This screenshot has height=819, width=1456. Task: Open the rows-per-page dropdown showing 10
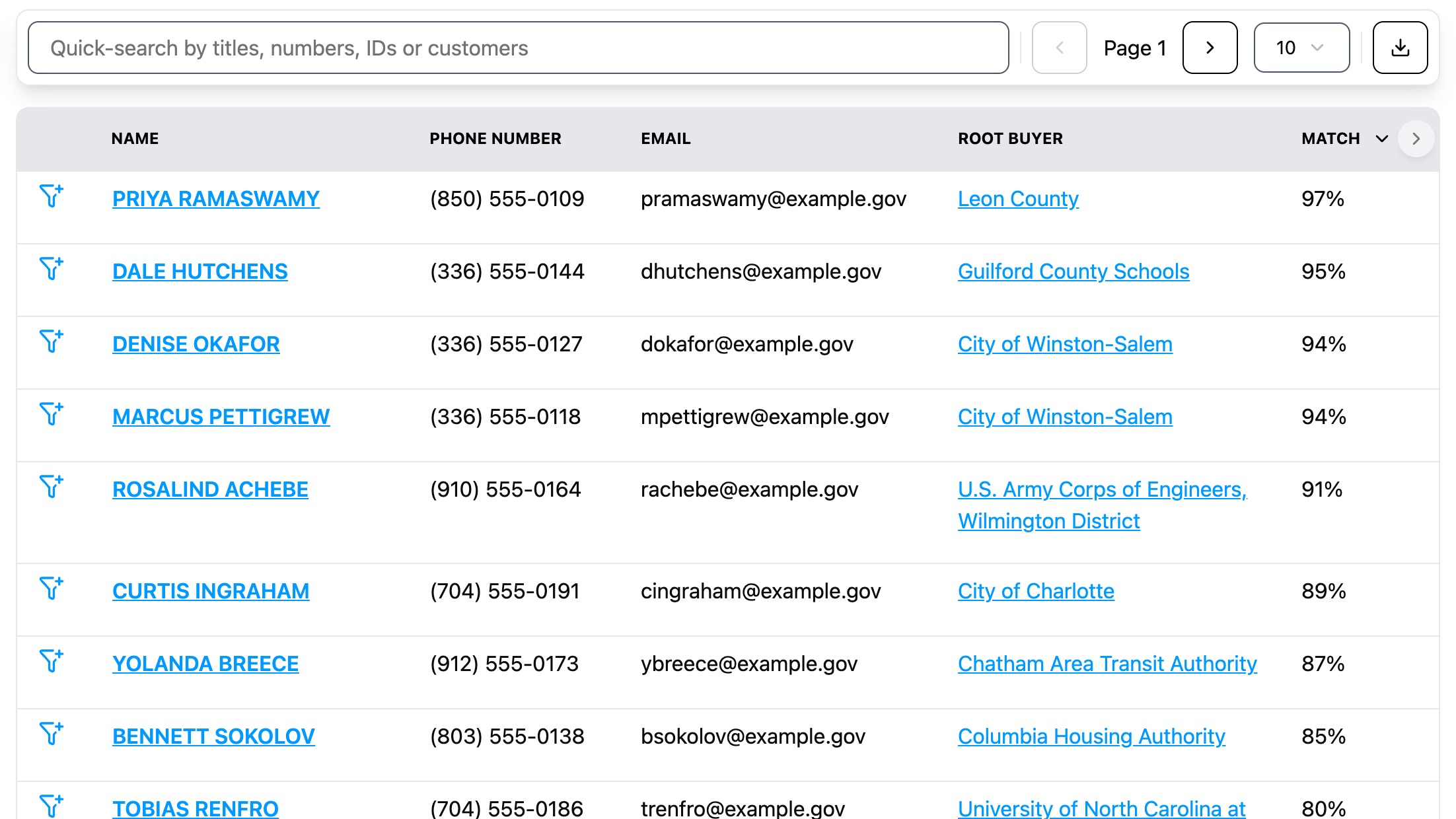point(1301,48)
